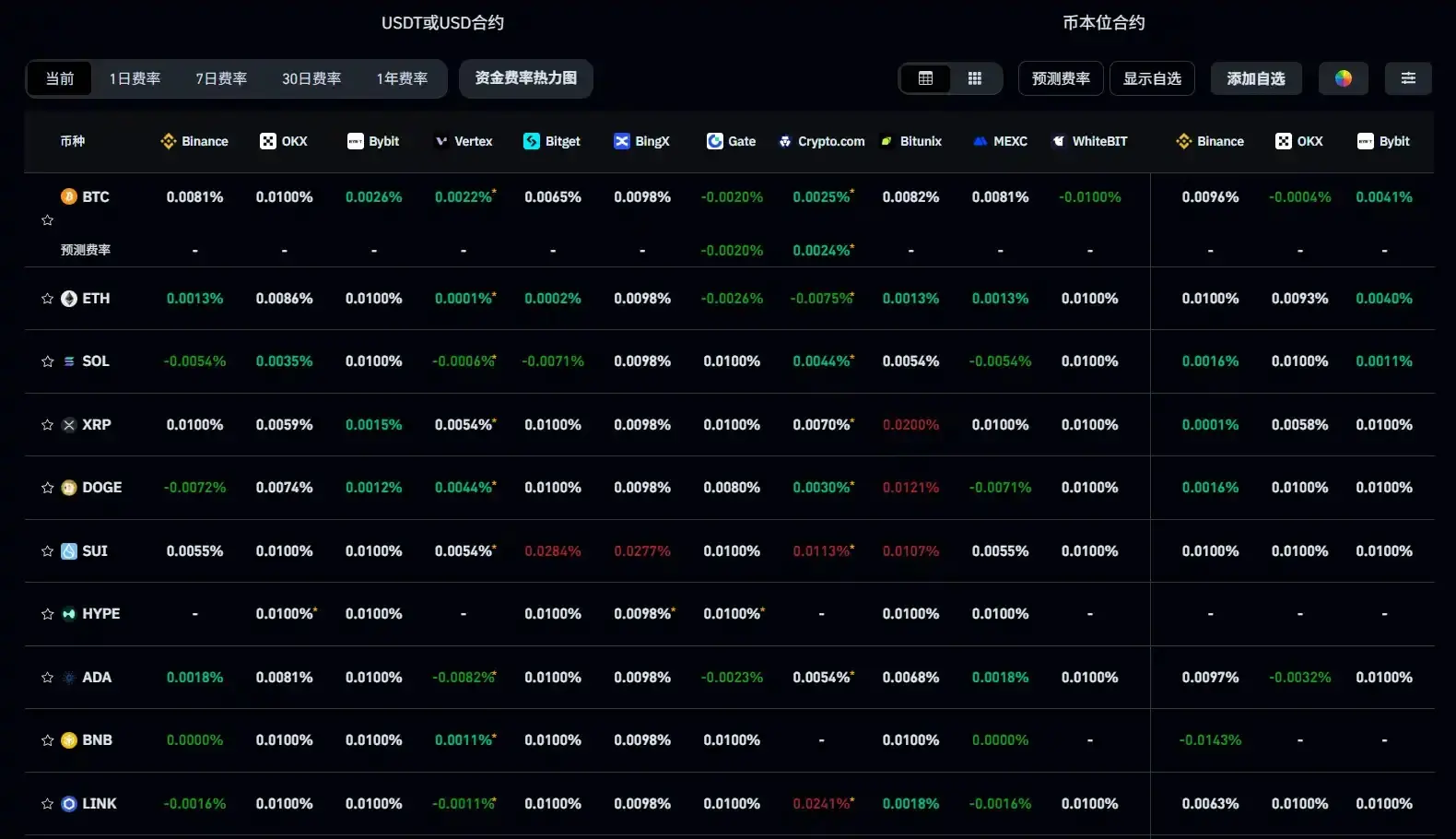Click the SUI coin icon
Image resolution: width=1456 pixels, height=839 pixels.
(69, 551)
